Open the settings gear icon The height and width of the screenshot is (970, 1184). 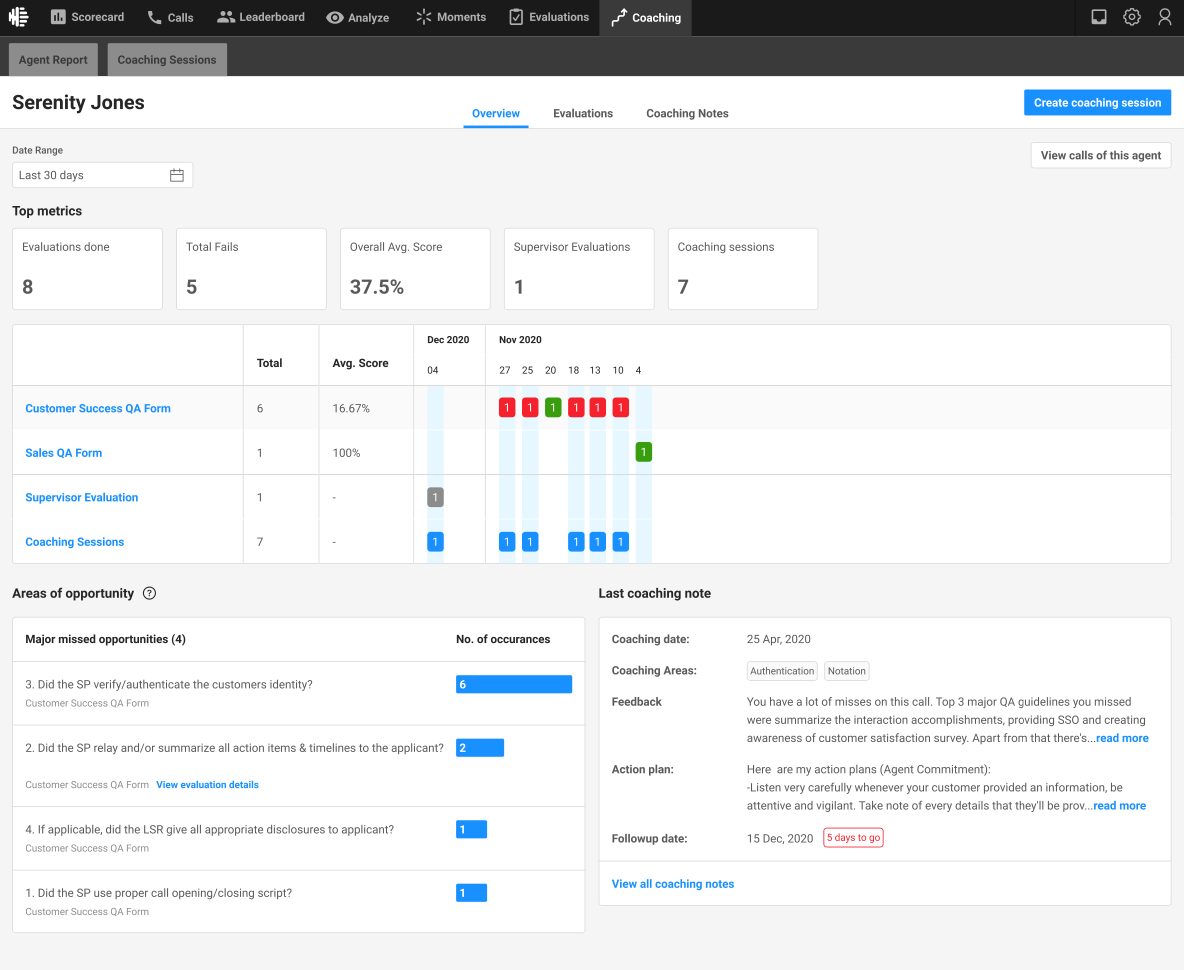click(x=1131, y=17)
